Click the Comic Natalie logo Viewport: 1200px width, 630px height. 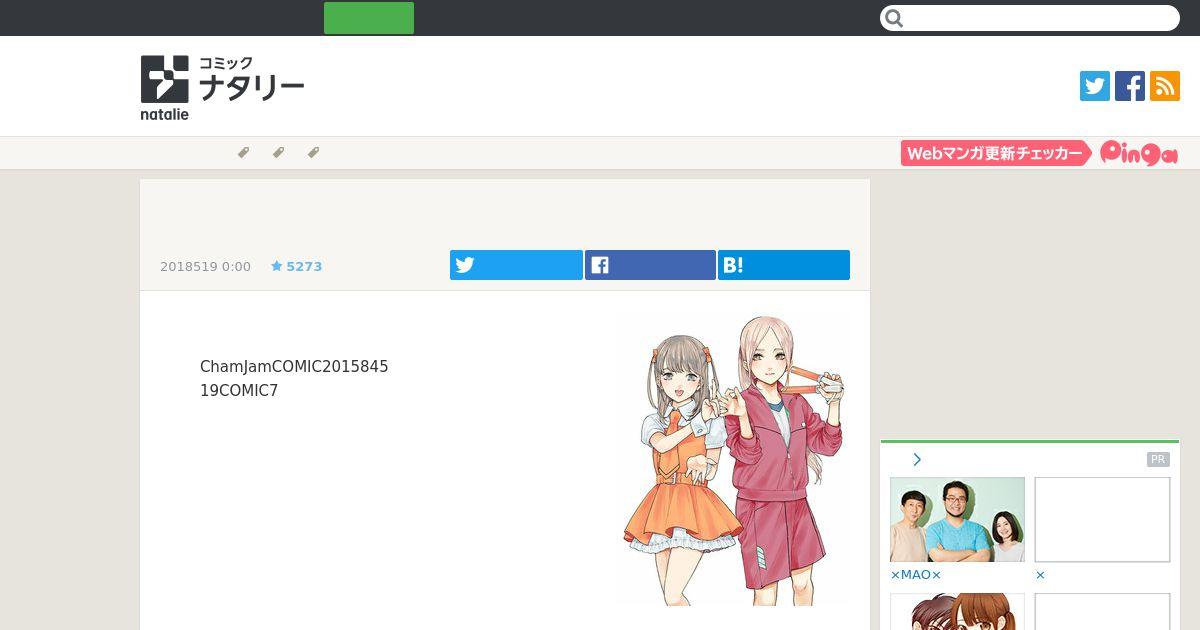(x=222, y=88)
